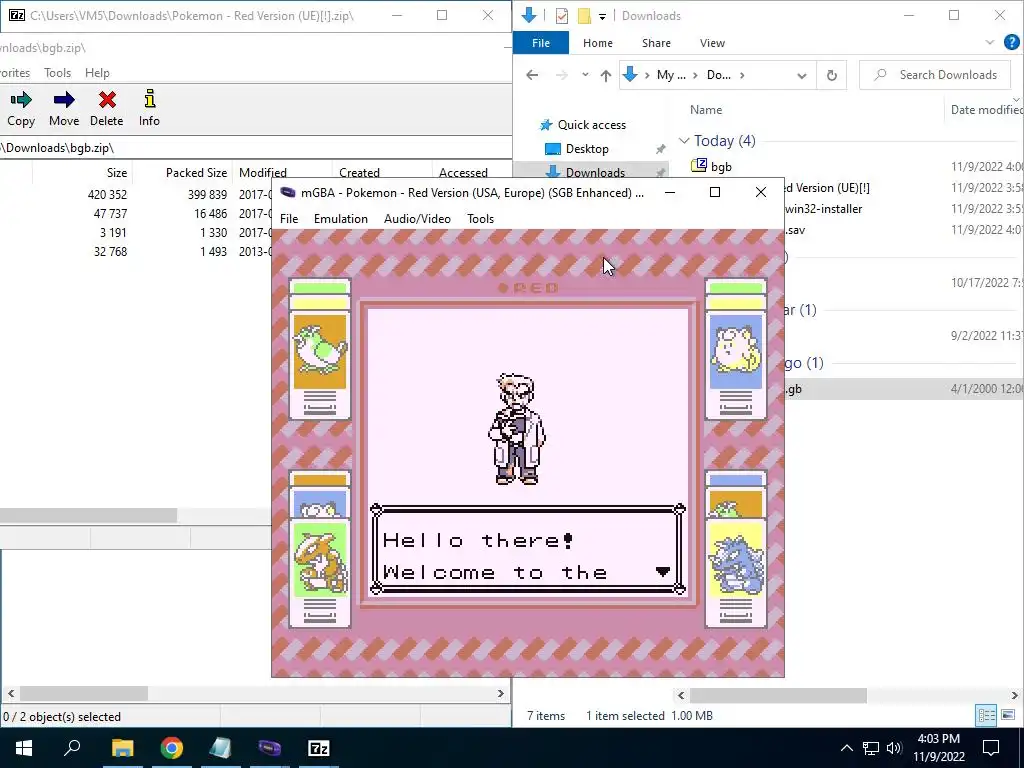The image size is (1024, 768).
Task: Click the 7-Zip path field showing bgb.zip
Action: click(255, 148)
